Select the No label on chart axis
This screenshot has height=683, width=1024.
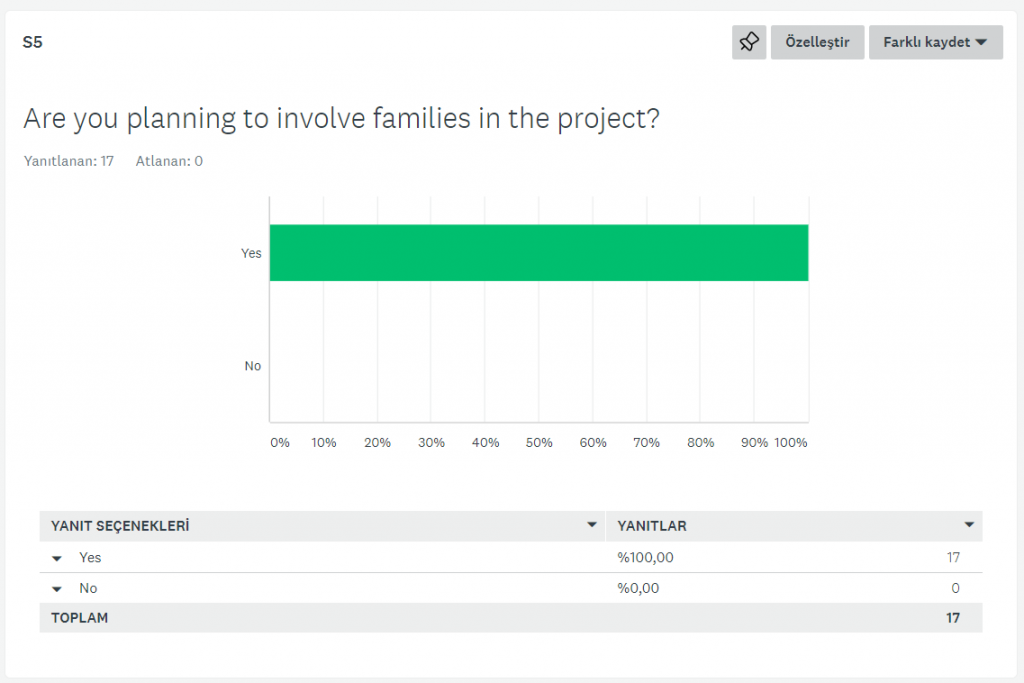pyautogui.click(x=252, y=366)
